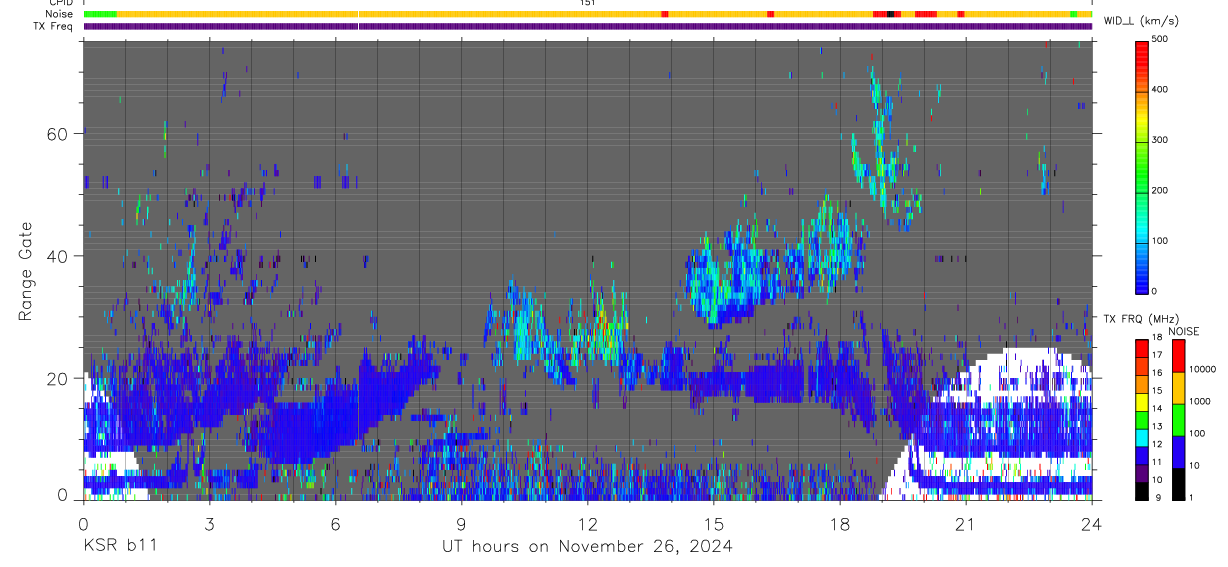Click the 'TX Freq' row label

pos(55,26)
